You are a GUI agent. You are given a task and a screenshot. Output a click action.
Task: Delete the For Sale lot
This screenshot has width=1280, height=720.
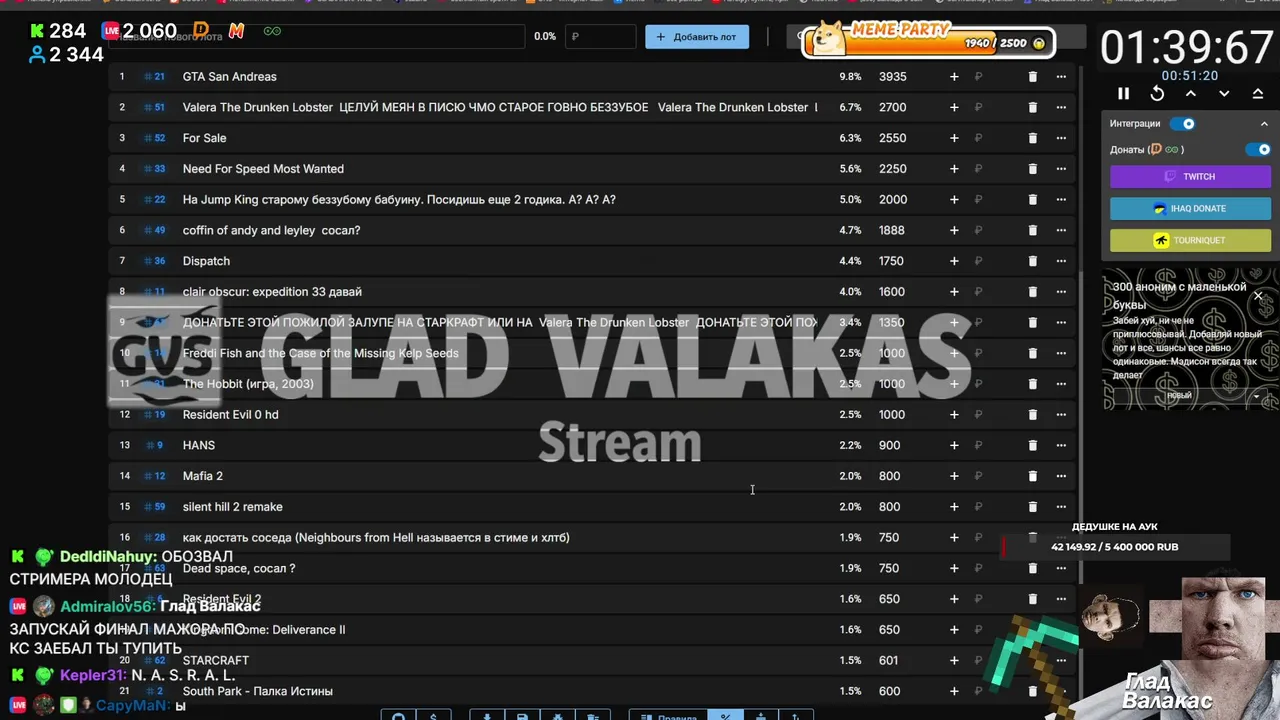coord(1033,138)
